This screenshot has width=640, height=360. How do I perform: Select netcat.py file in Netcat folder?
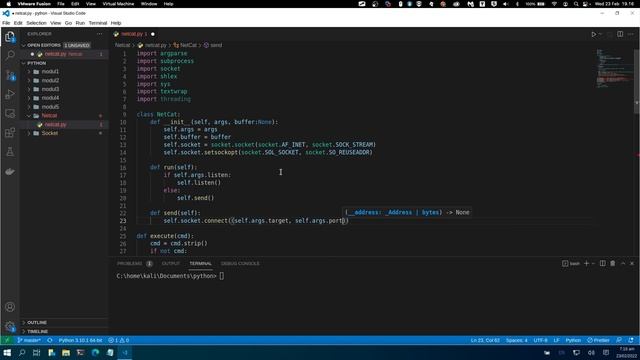pyautogui.click(x=56, y=124)
